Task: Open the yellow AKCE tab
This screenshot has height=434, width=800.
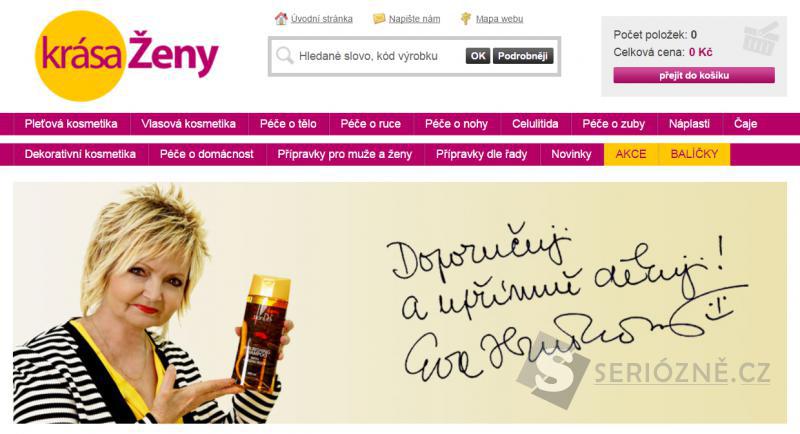Action: [x=631, y=154]
